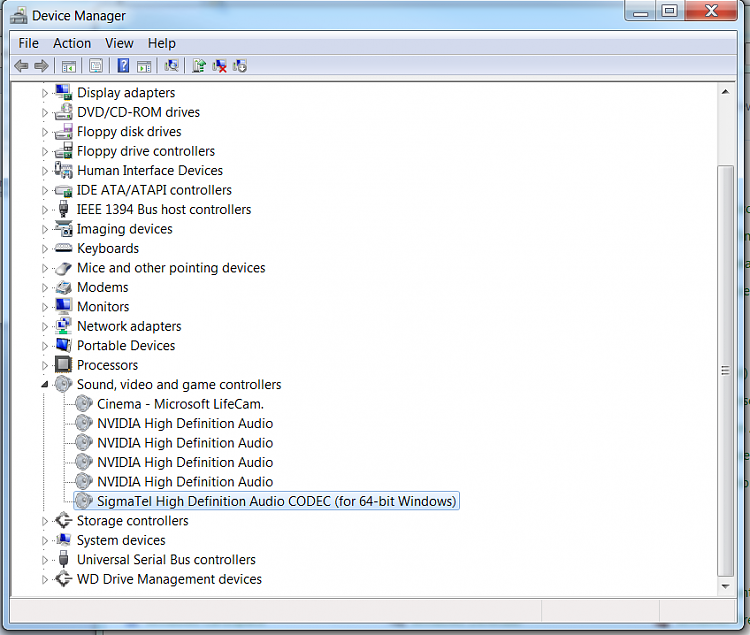Screen dimensions: 750x635
Task: Click the vertical scrollbar thumb
Action: 725,371
